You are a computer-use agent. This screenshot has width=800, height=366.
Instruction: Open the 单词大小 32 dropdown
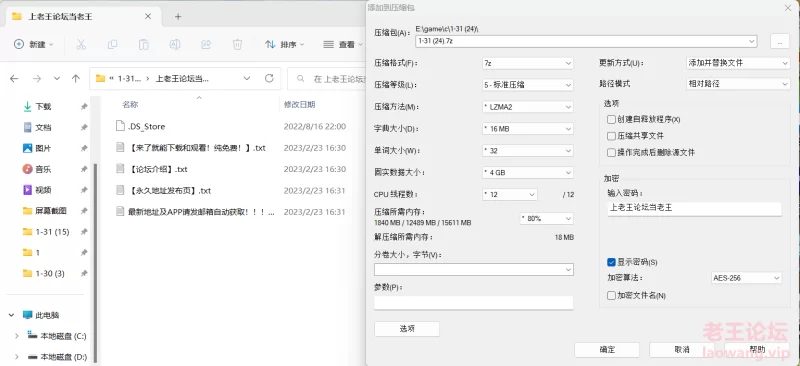(528, 151)
